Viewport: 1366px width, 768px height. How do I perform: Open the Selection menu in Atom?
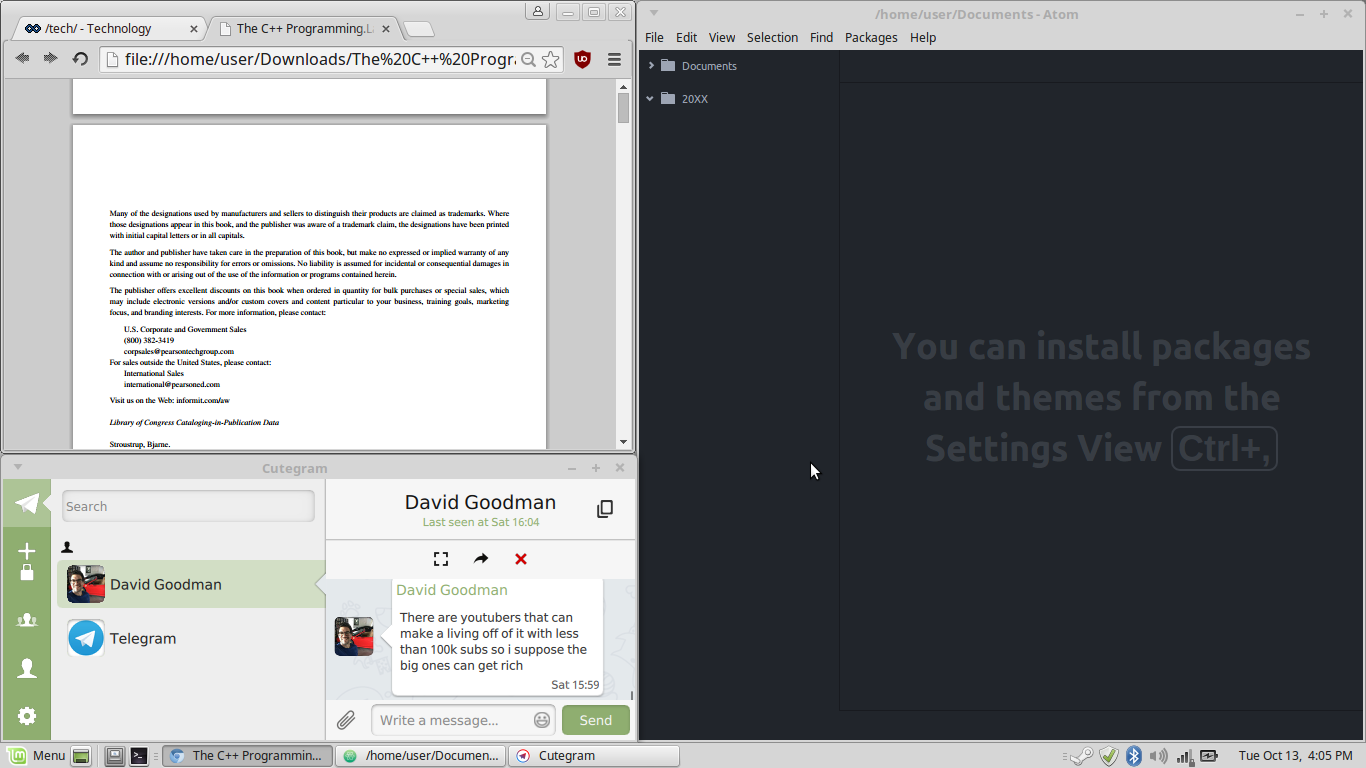(x=772, y=37)
